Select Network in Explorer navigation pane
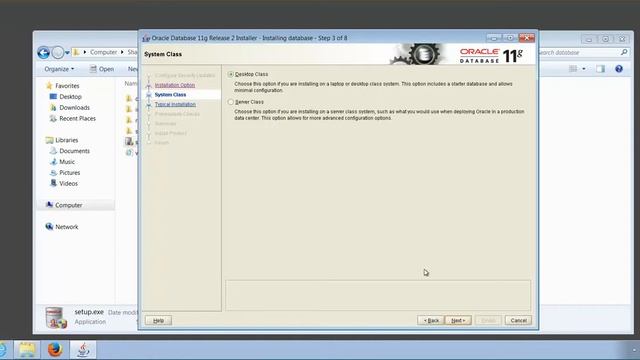This screenshot has height=360, width=640. pos(67,227)
